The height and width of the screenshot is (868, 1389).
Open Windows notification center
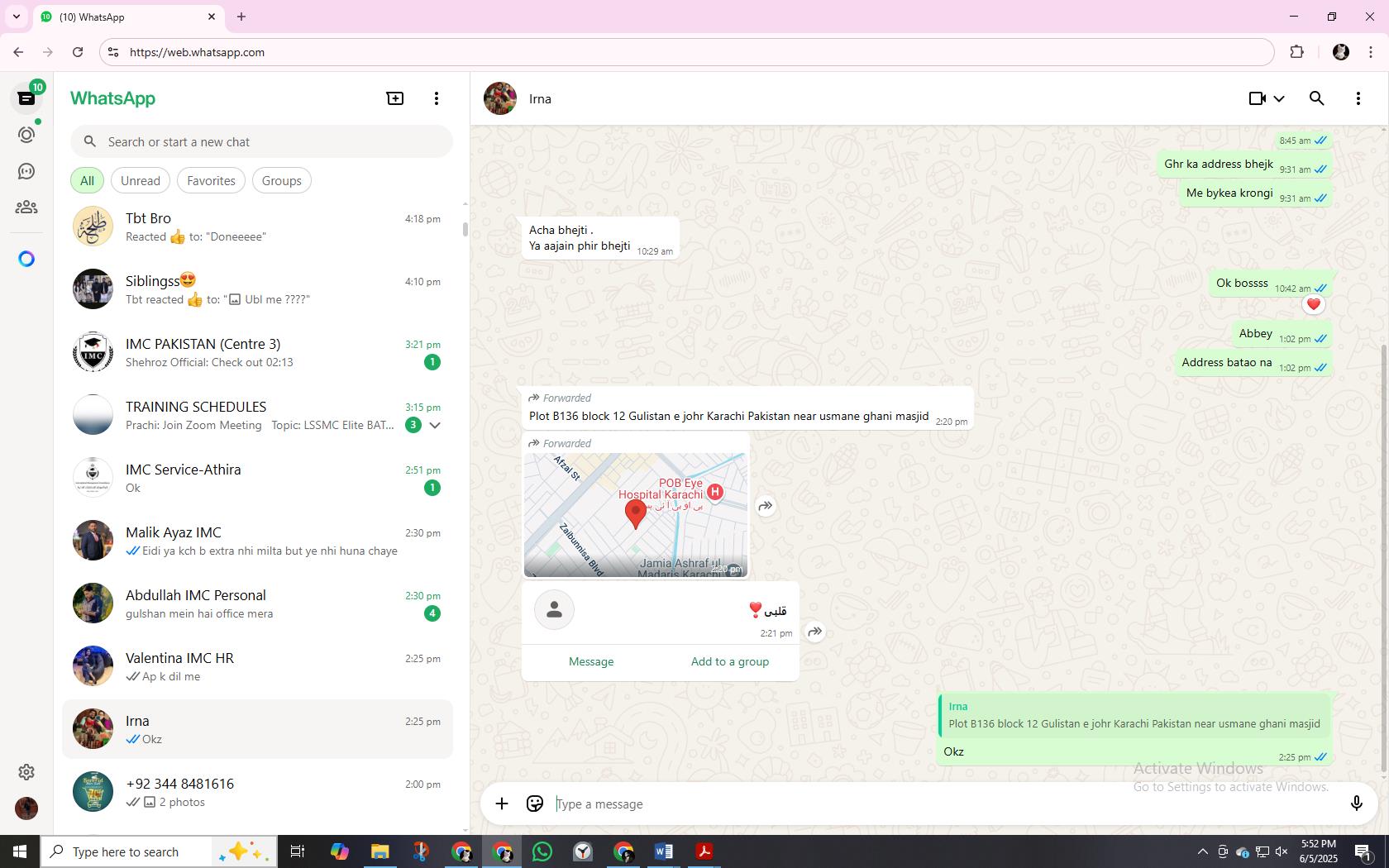pyautogui.click(x=1364, y=851)
